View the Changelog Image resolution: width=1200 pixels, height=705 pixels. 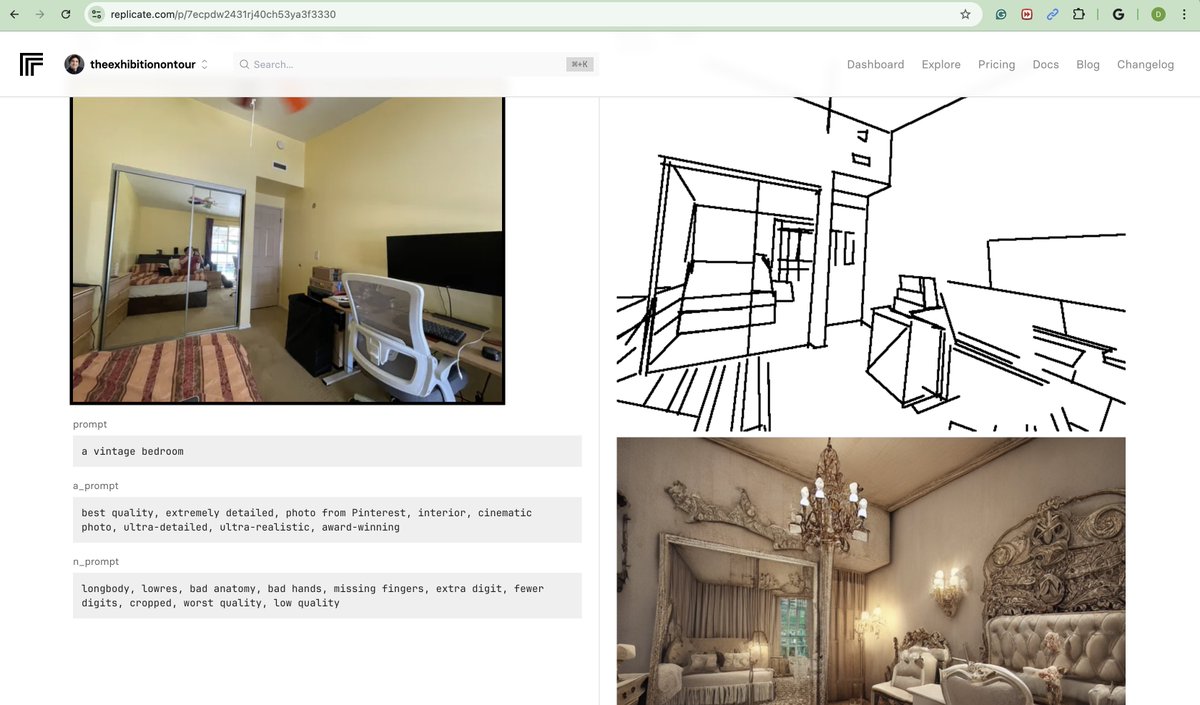[x=1145, y=64]
